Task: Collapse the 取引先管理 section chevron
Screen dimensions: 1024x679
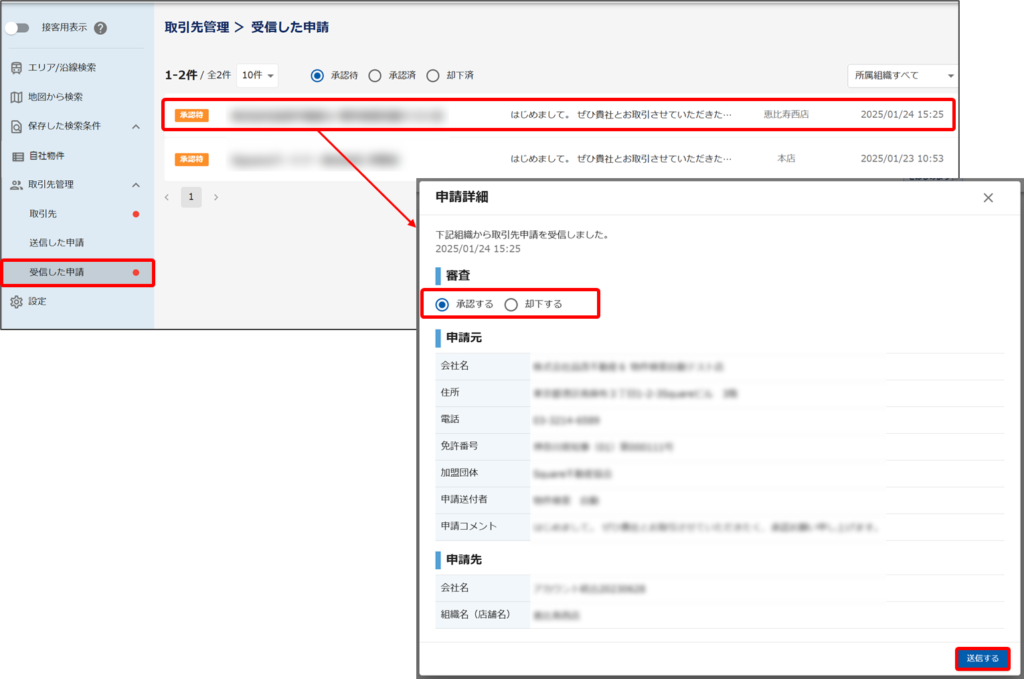Action: click(x=136, y=185)
